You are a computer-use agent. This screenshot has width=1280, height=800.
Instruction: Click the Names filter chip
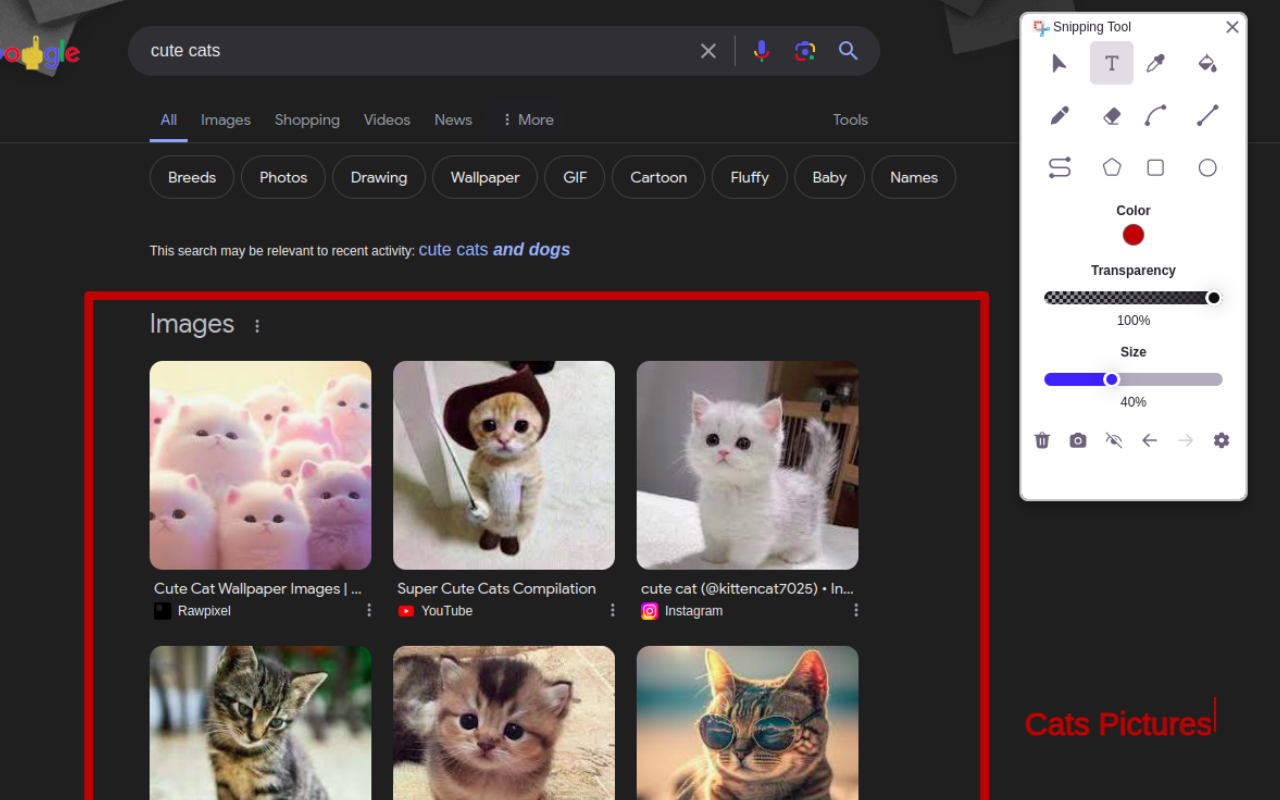click(x=914, y=177)
